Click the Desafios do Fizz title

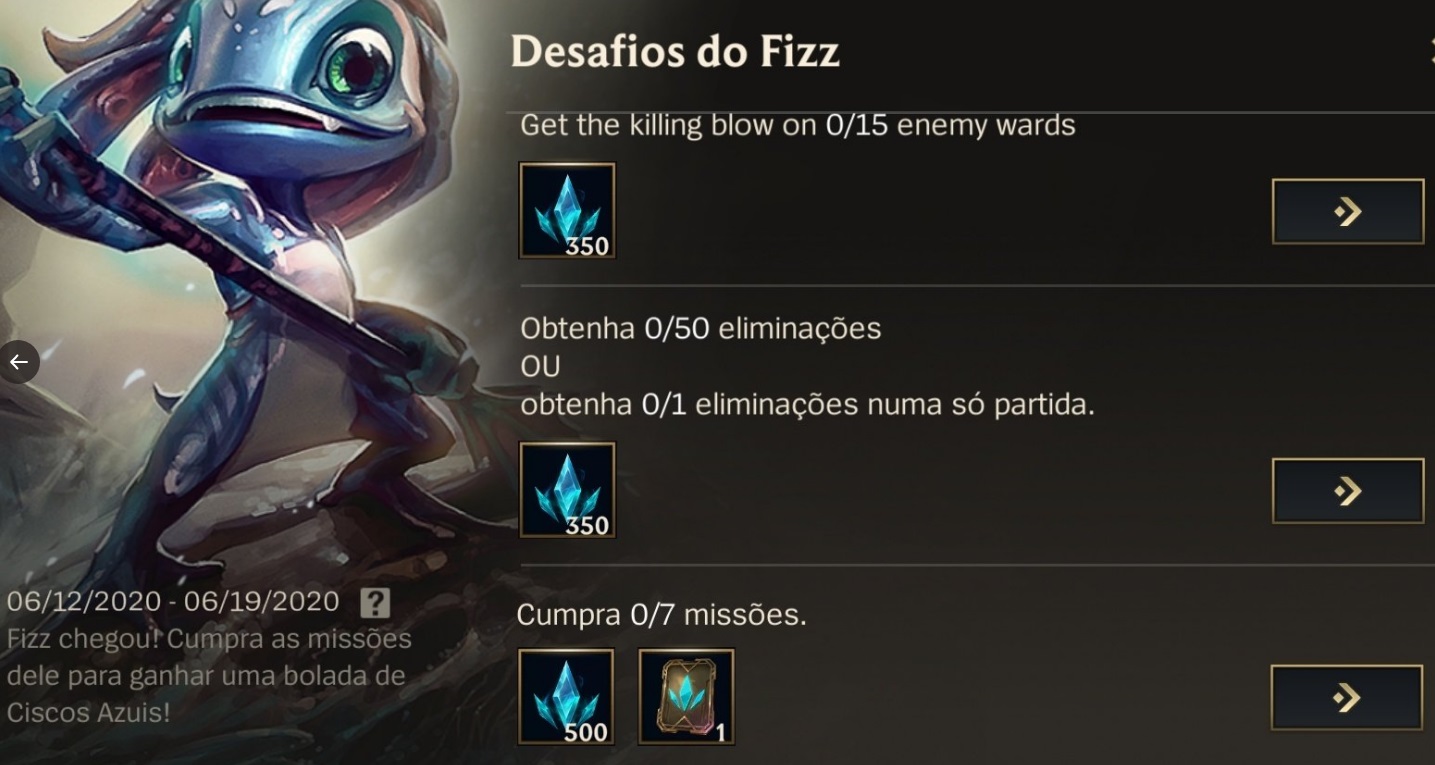click(675, 52)
